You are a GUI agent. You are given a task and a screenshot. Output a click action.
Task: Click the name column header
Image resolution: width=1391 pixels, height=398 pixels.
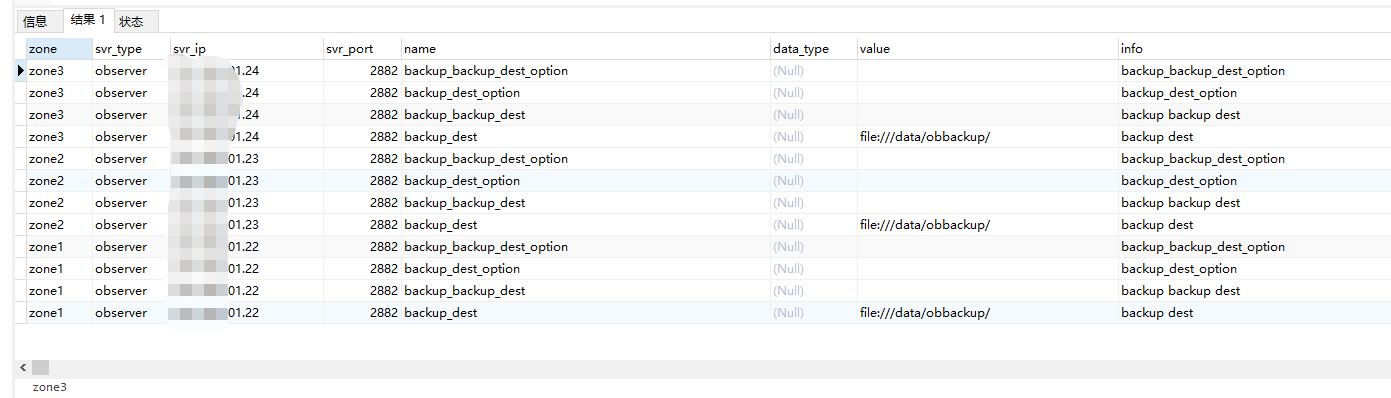coord(586,48)
